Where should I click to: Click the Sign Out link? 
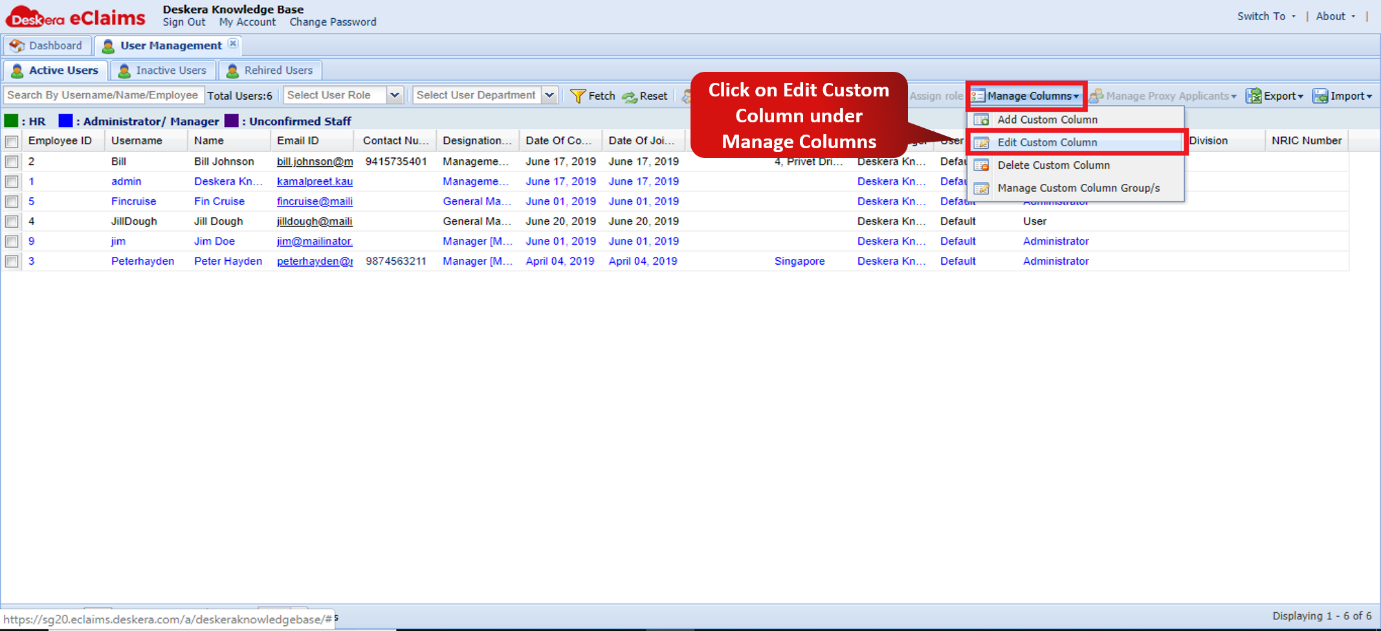(x=184, y=21)
